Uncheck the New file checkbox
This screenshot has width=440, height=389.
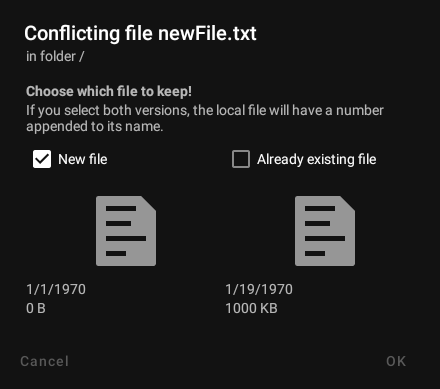coord(42,159)
